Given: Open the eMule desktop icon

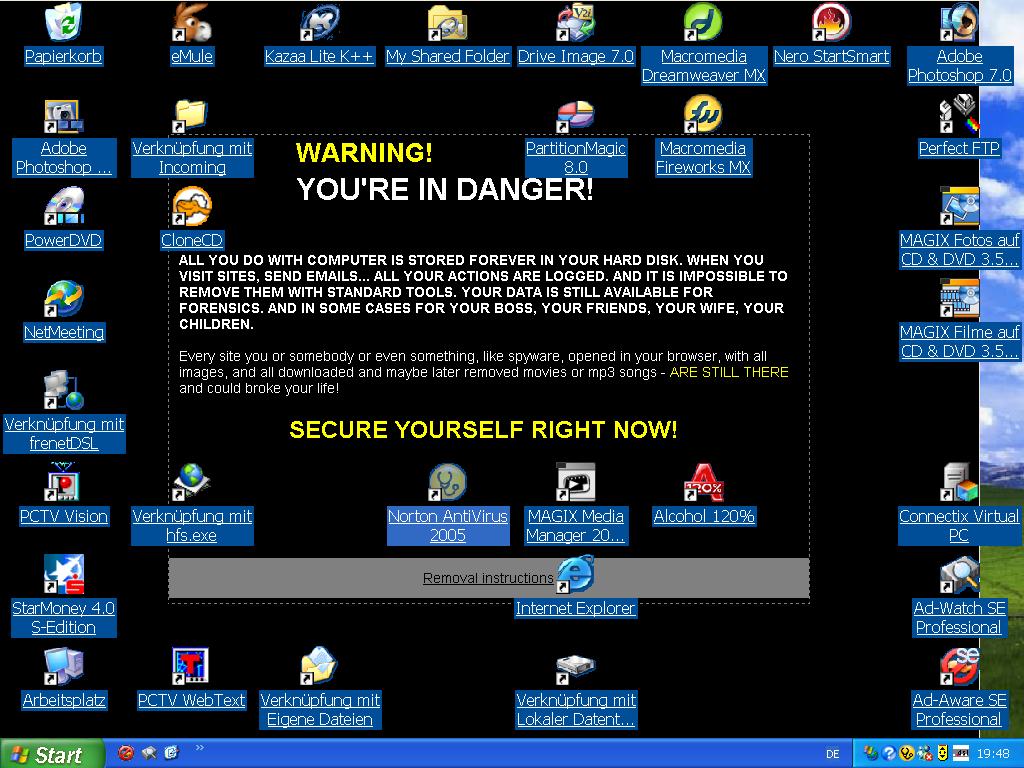Looking at the screenshot, I should [x=191, y=24].
